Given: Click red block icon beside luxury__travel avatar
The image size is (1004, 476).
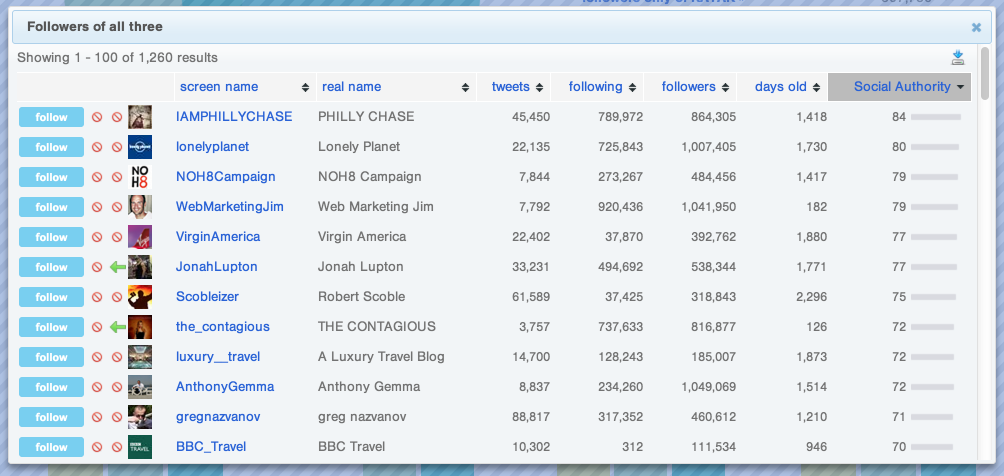Looking at the screenshot, I should [117, 357].
